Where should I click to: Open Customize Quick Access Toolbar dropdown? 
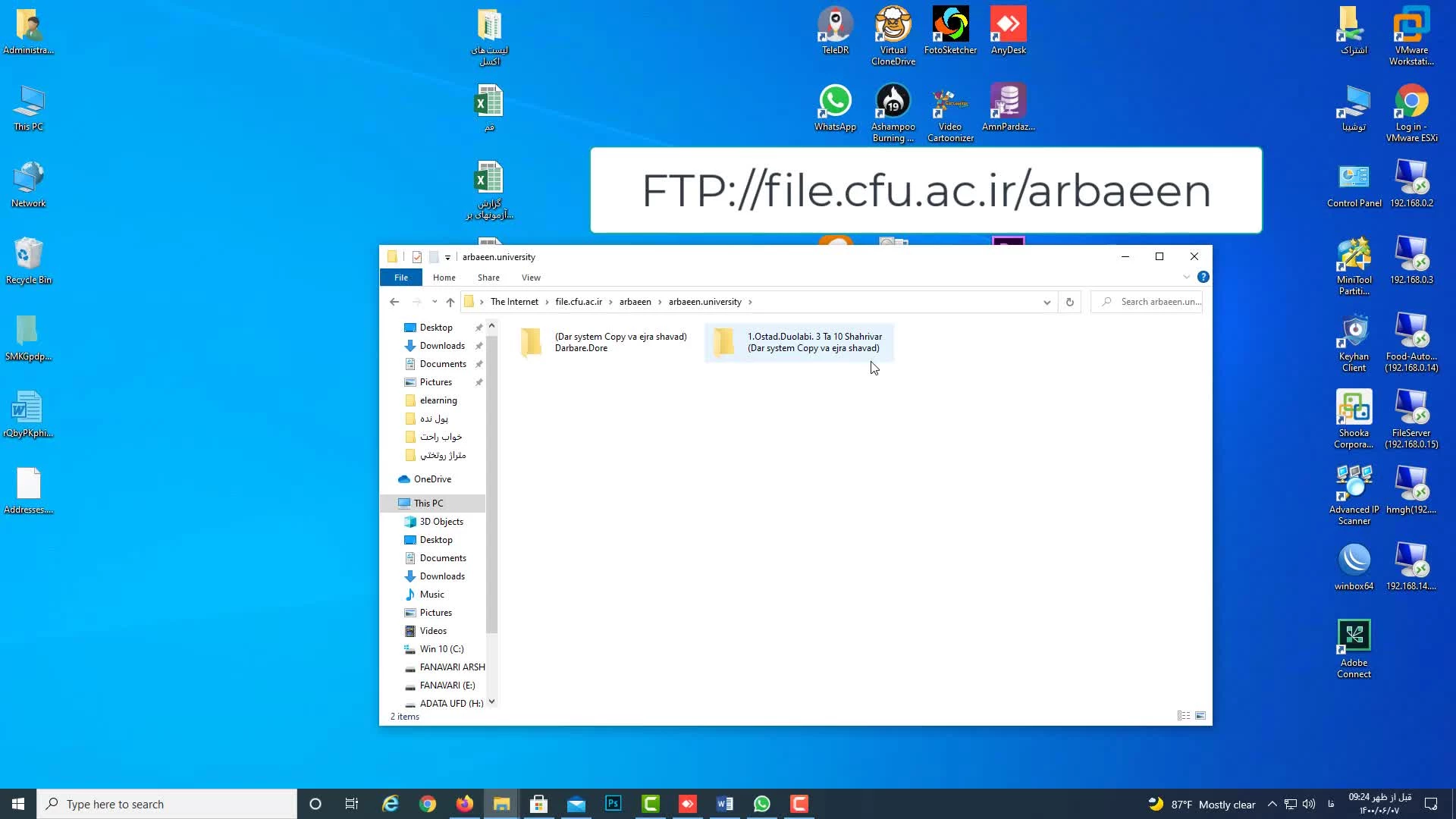click(x=447, y=258)
